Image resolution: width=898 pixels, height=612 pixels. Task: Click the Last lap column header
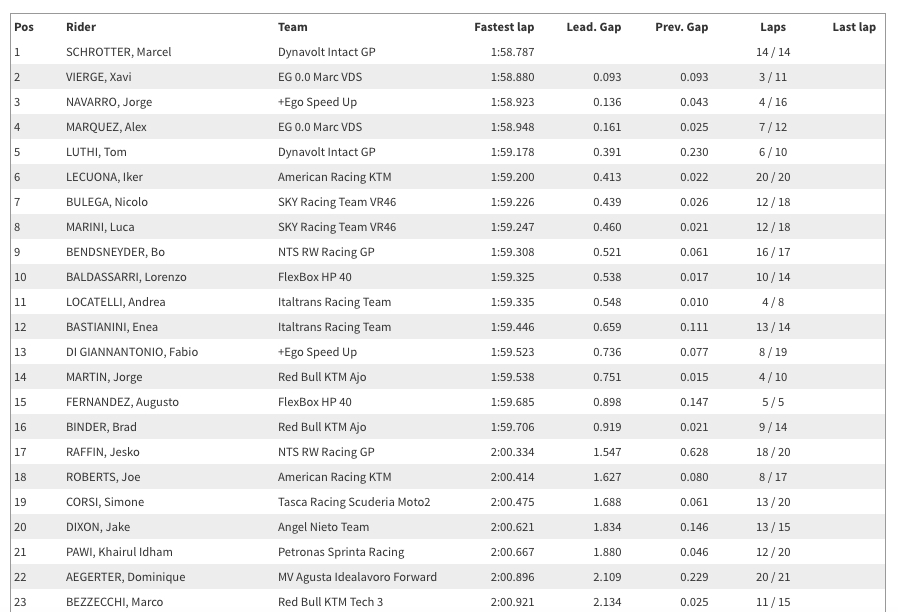point(853,27)
